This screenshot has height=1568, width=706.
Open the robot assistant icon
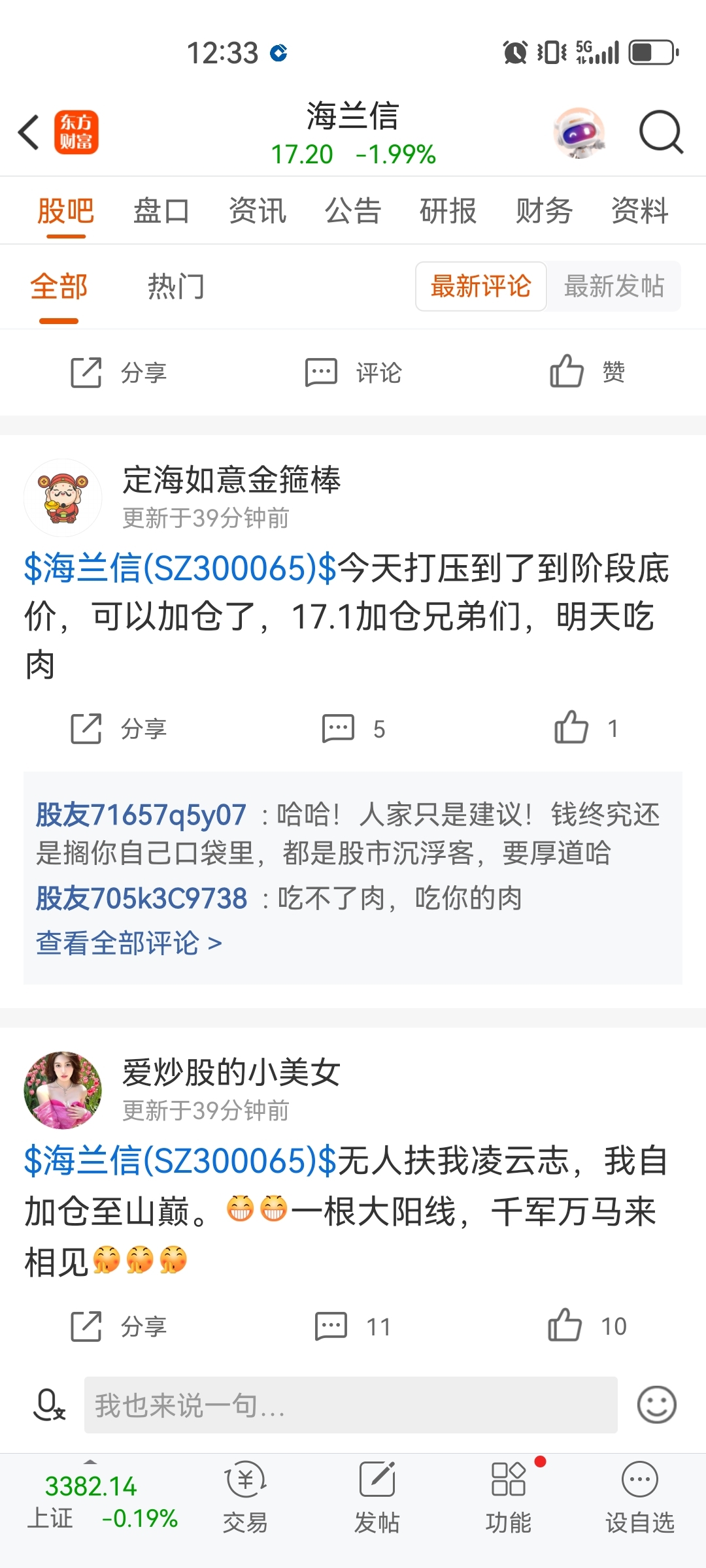579,133
